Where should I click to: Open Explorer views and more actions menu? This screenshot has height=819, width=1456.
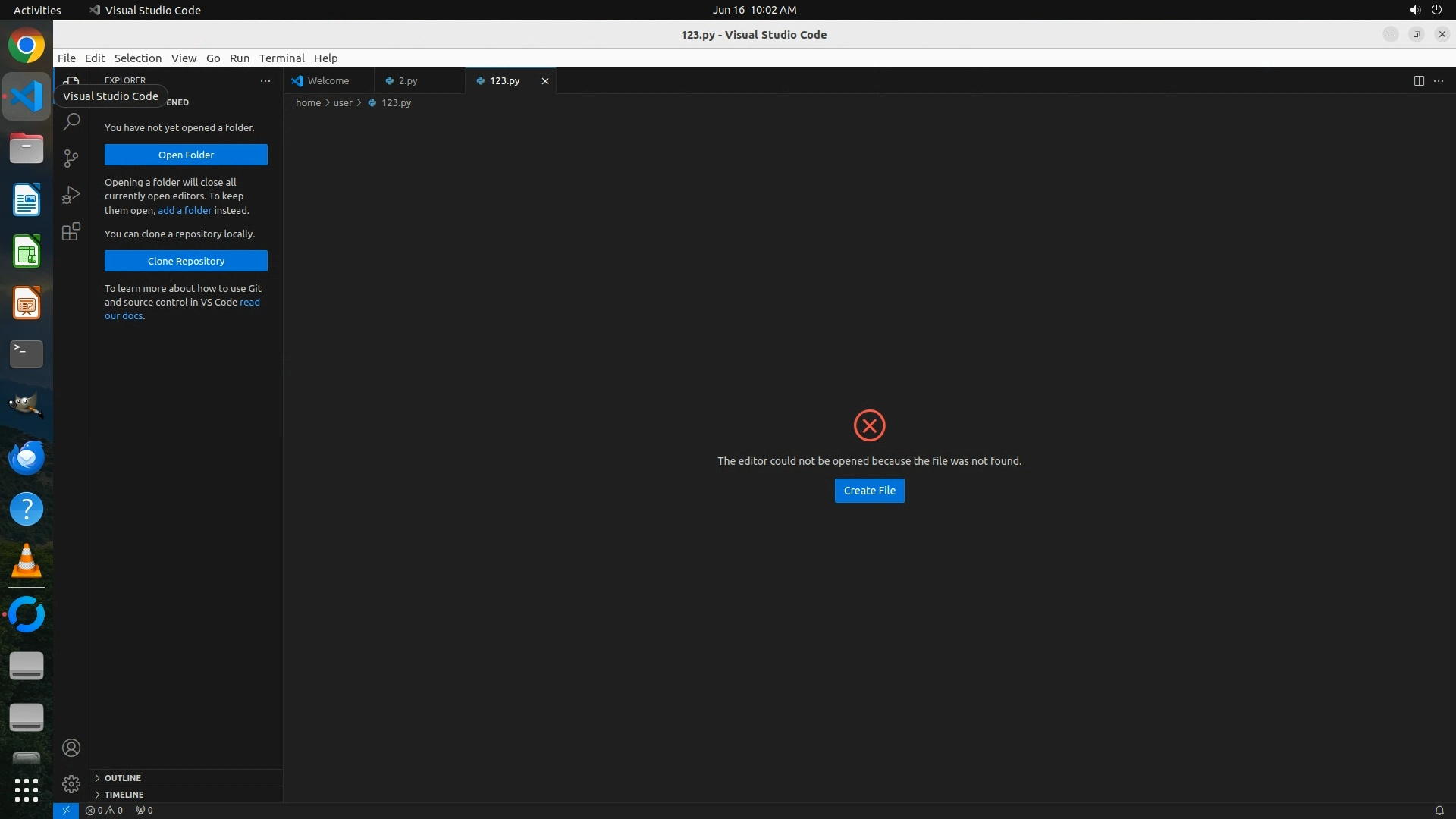click(x=265, y=80)
